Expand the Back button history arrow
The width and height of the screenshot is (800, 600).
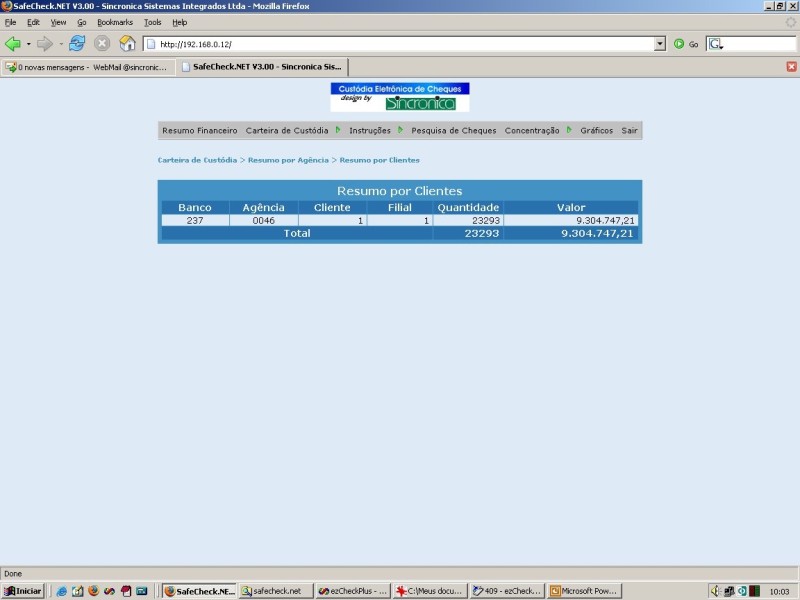29,44
